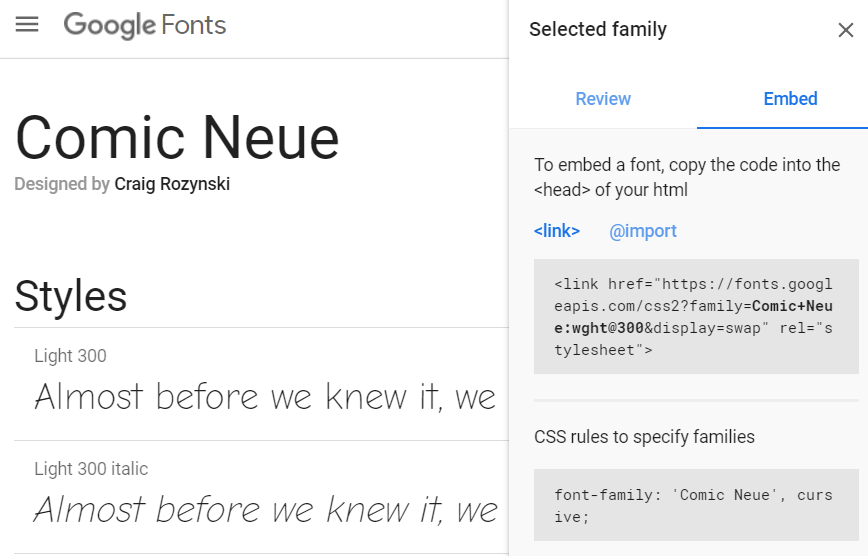Click the Selected family panel title
Screen dimensions: 868x556
click(x=598, y=29)
